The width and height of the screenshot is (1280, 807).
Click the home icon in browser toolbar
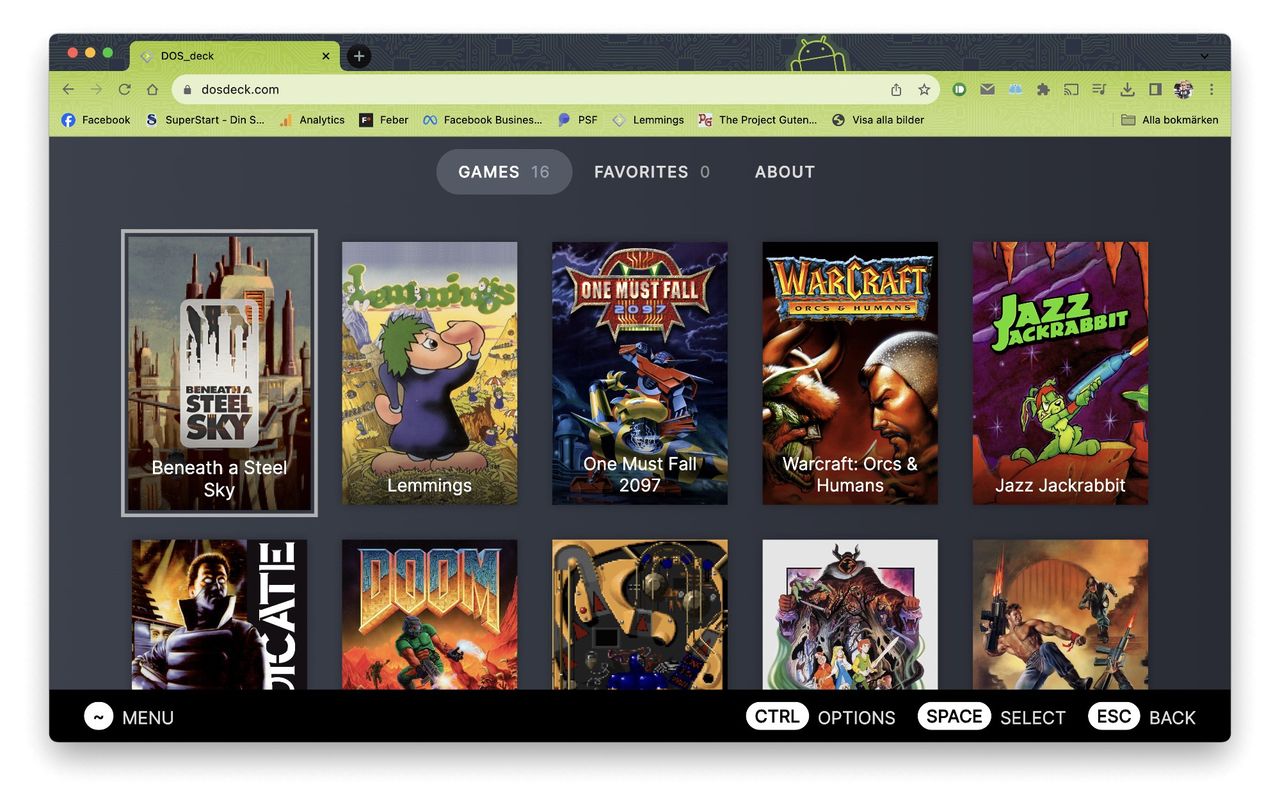152,89
